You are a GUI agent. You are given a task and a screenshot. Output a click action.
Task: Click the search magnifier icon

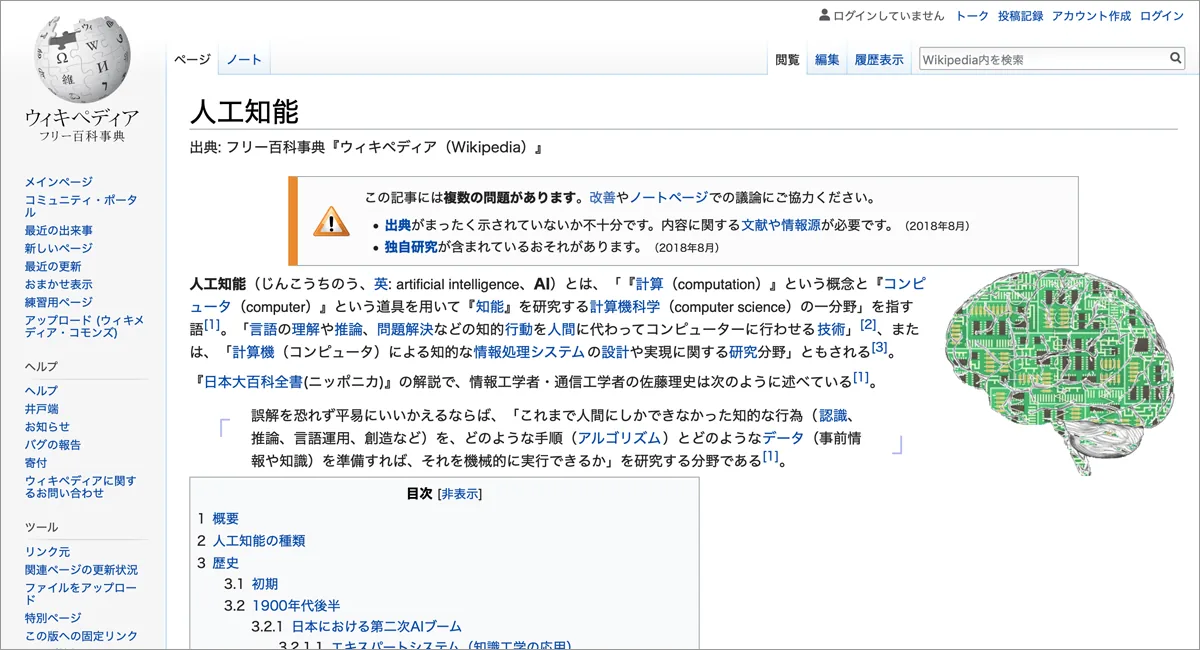[x=1176, y=59]
